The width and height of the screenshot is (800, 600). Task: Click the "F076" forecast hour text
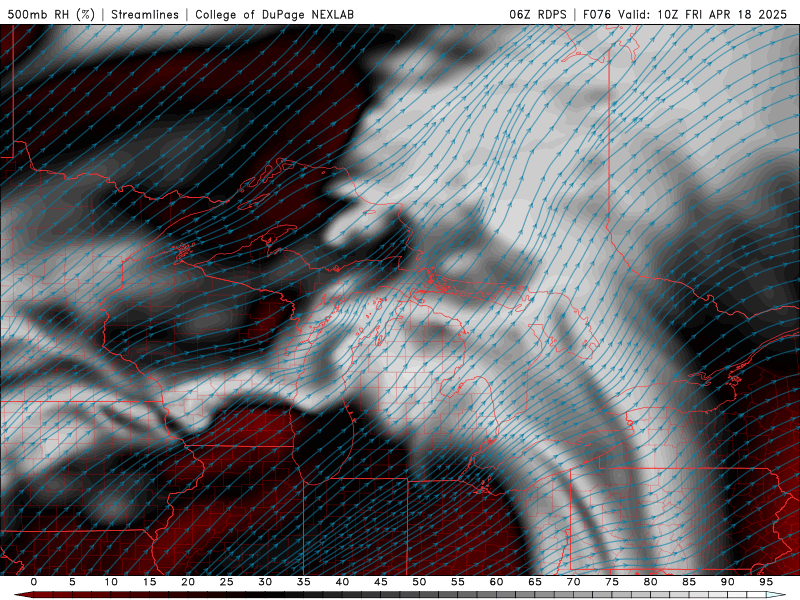pyautogui.click(x=597, y=14)
